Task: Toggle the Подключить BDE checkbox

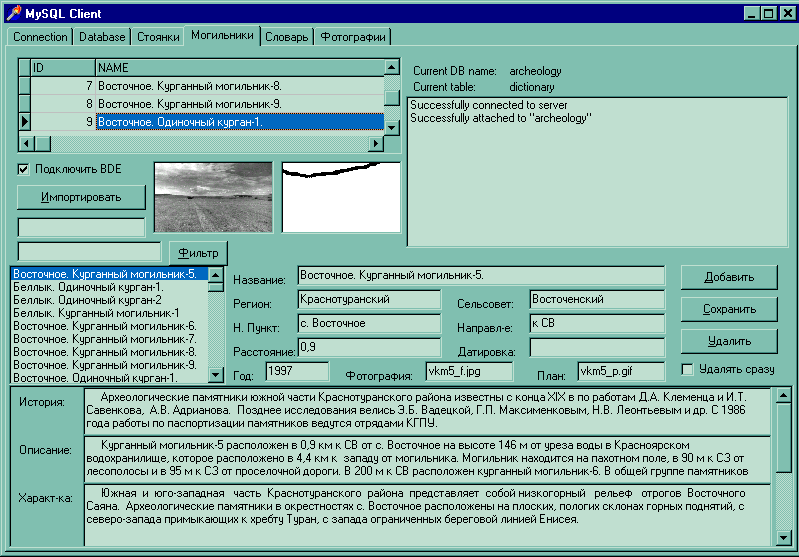Action: coord(23,169)
